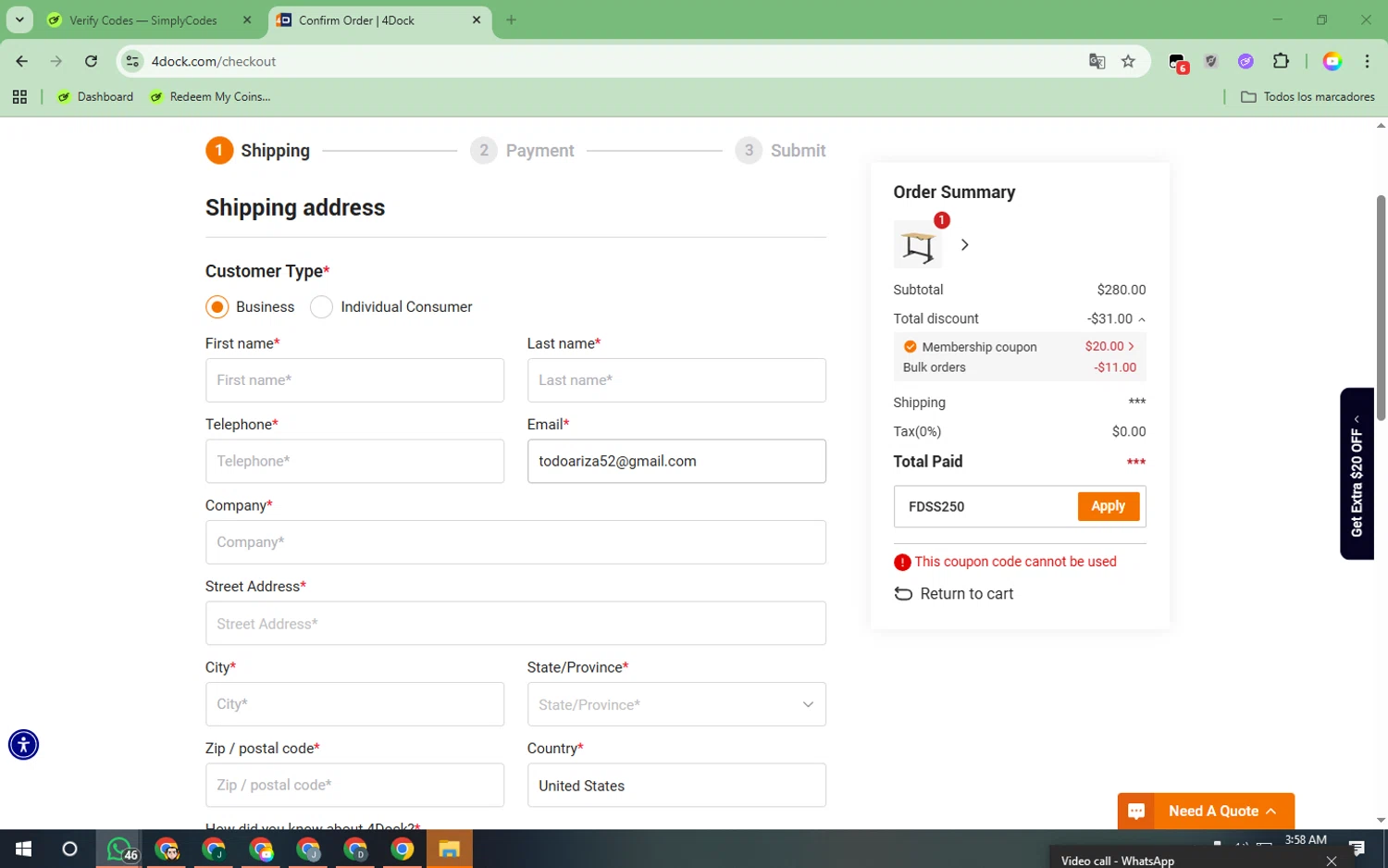Click the translate page icon
The image size is (1388, 868).
pyautogui.click(x=1097, y=61)
